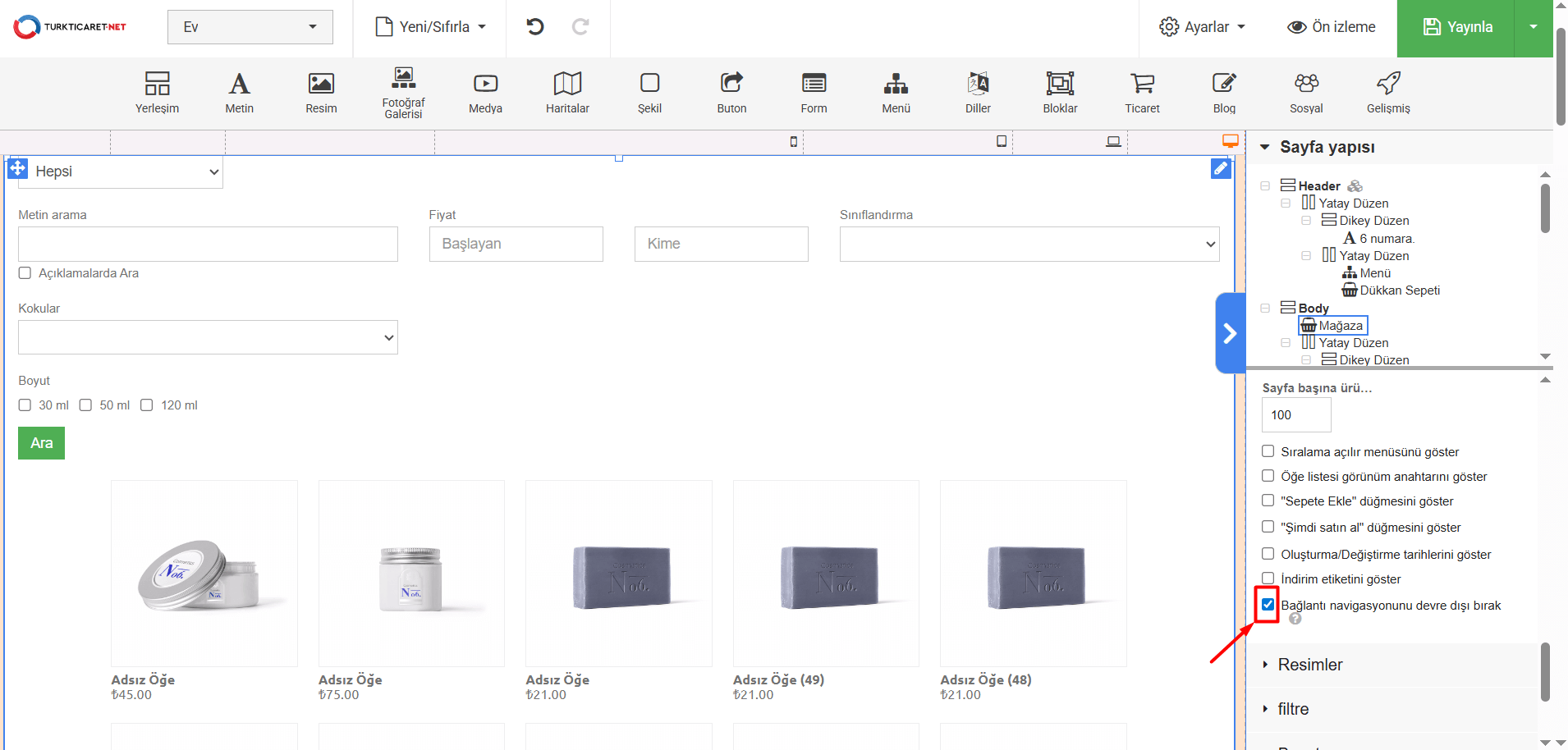This screenshot has width=1568, height=750.
Task: Expand the Resimler section
Action: [1309, 665]
